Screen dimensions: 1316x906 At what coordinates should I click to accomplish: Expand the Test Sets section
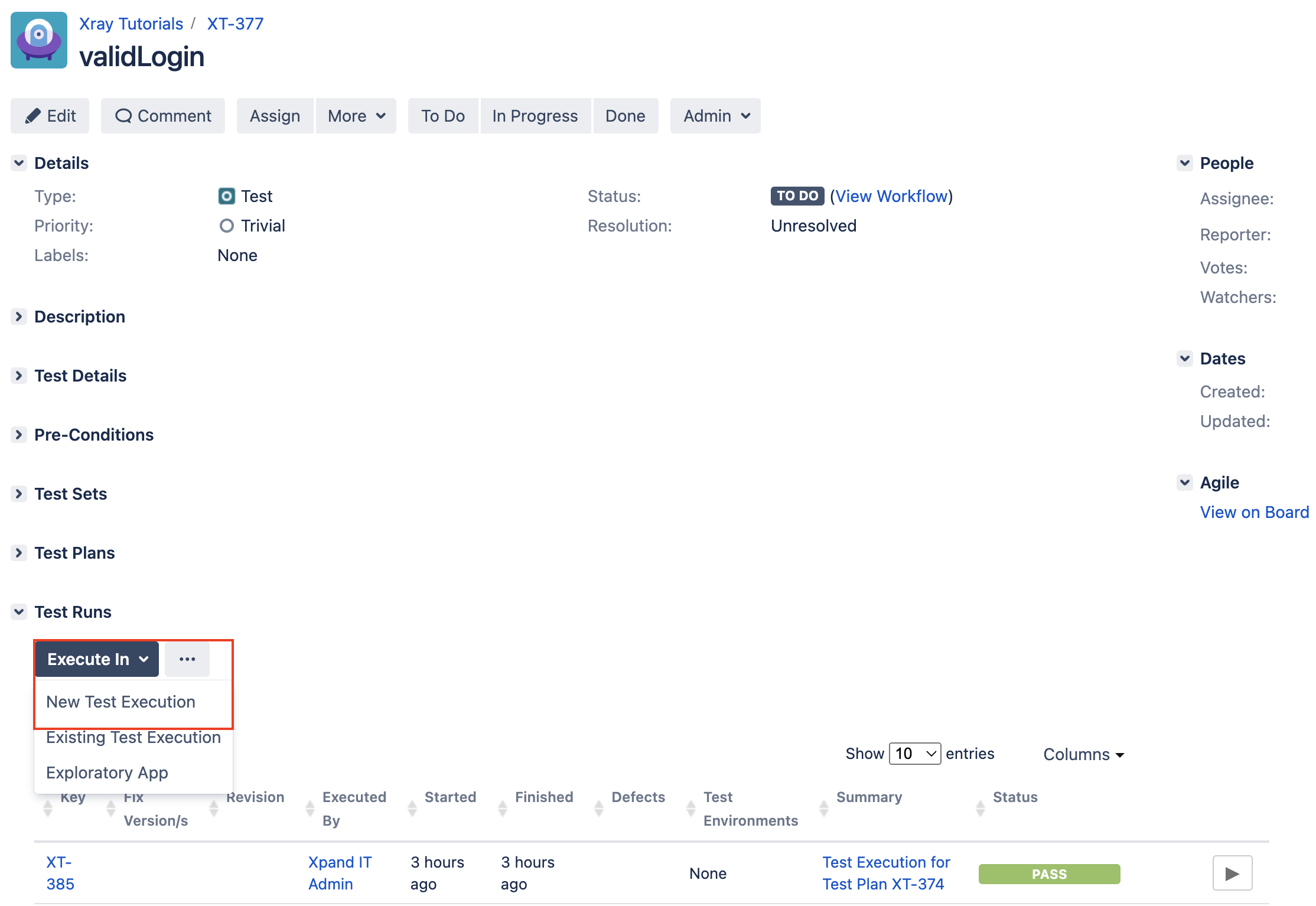coord(19,494)
